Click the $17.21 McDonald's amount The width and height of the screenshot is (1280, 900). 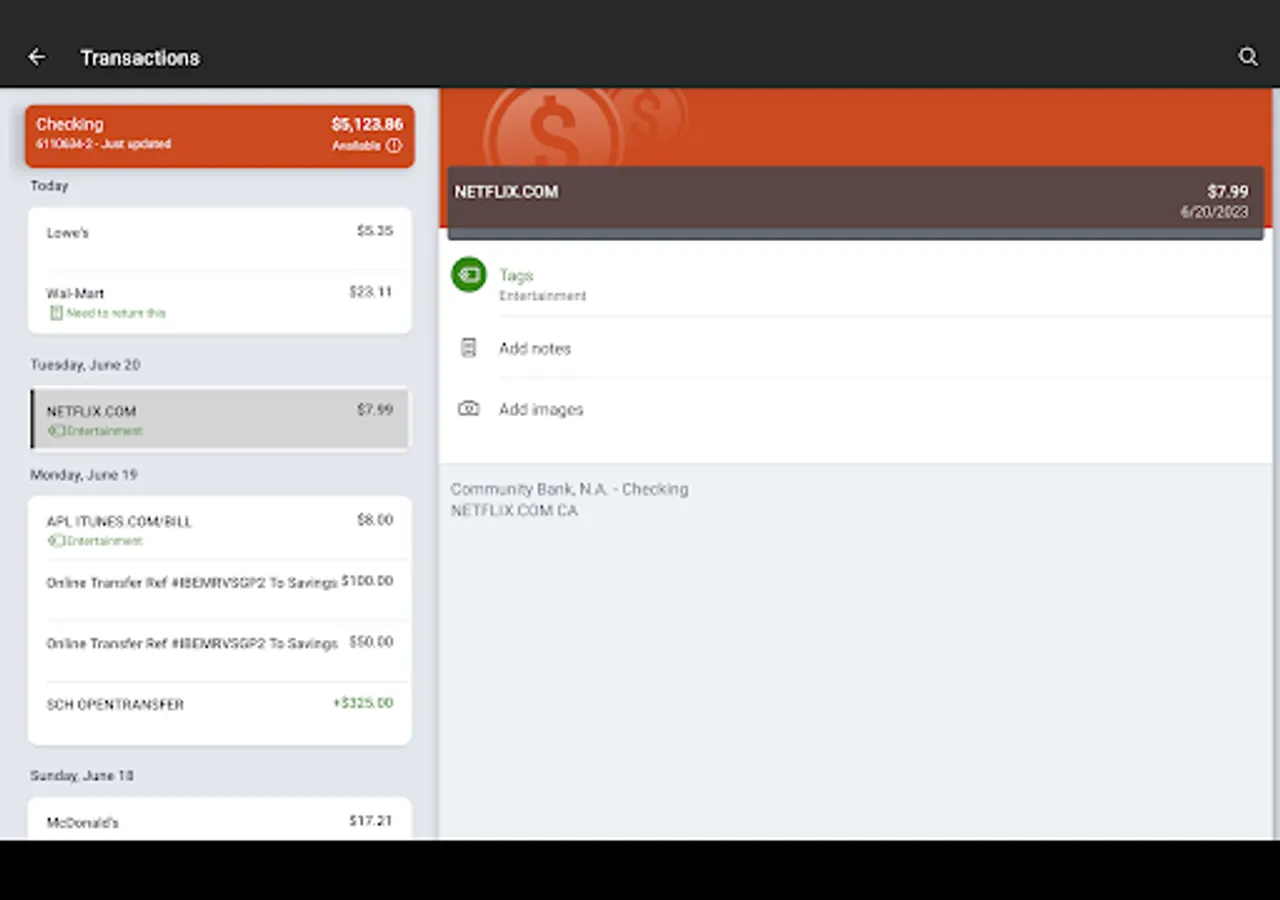pyautogui.click(x=370, y=821)
